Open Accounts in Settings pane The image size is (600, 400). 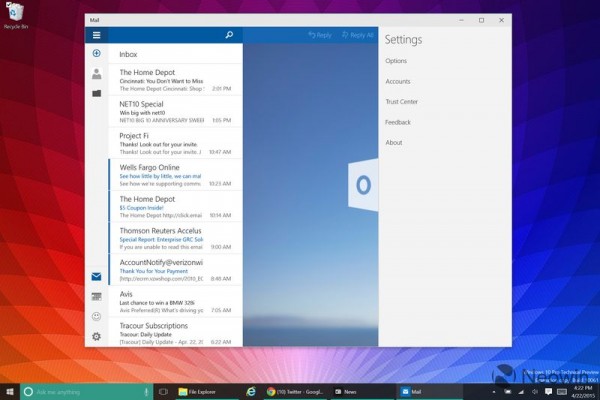tap(398, 81)
